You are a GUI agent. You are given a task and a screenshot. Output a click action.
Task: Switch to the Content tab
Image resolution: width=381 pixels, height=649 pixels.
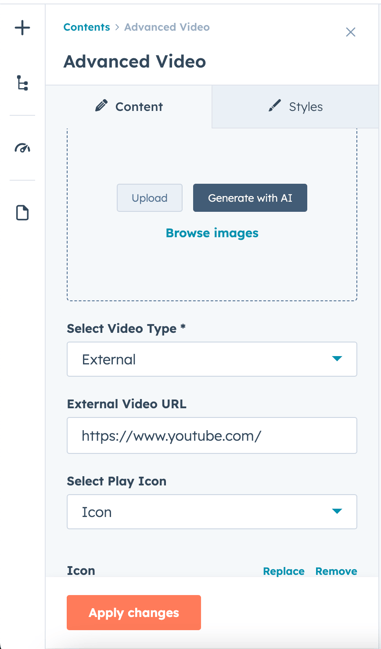click(129, 106)
